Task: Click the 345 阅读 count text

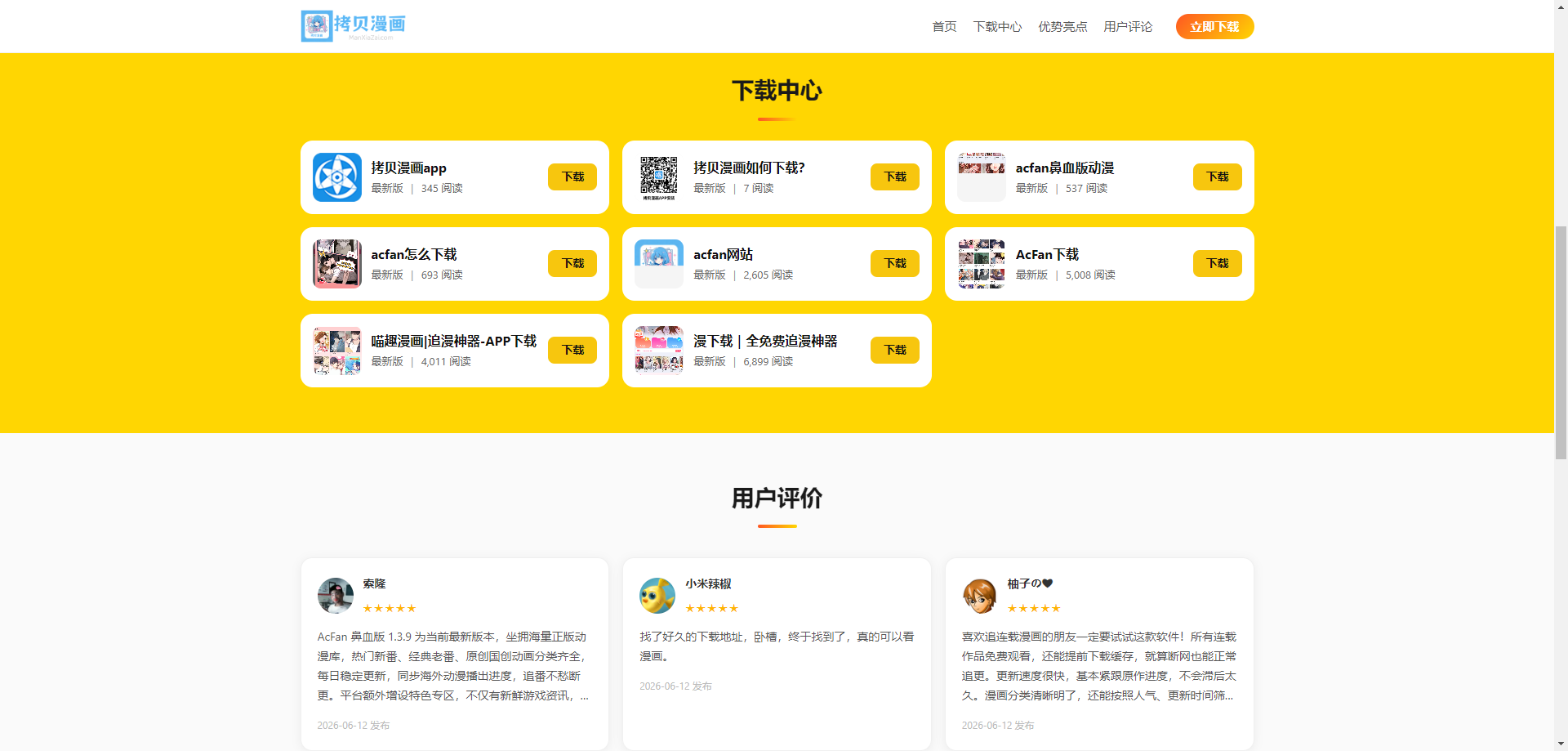Action: point(442,189)
